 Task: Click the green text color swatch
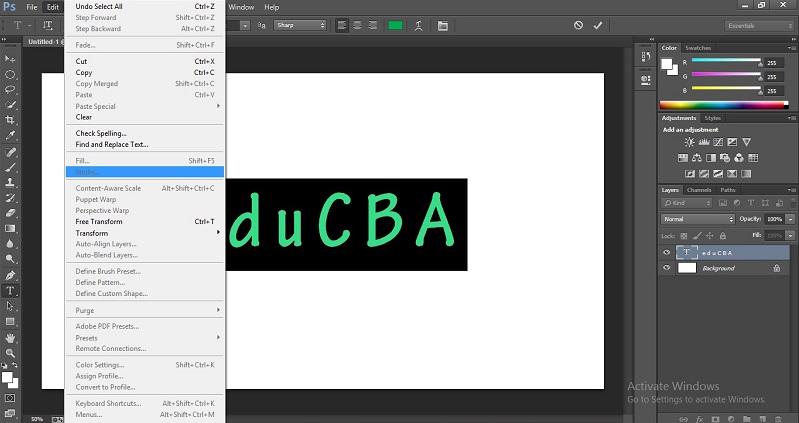395,25
